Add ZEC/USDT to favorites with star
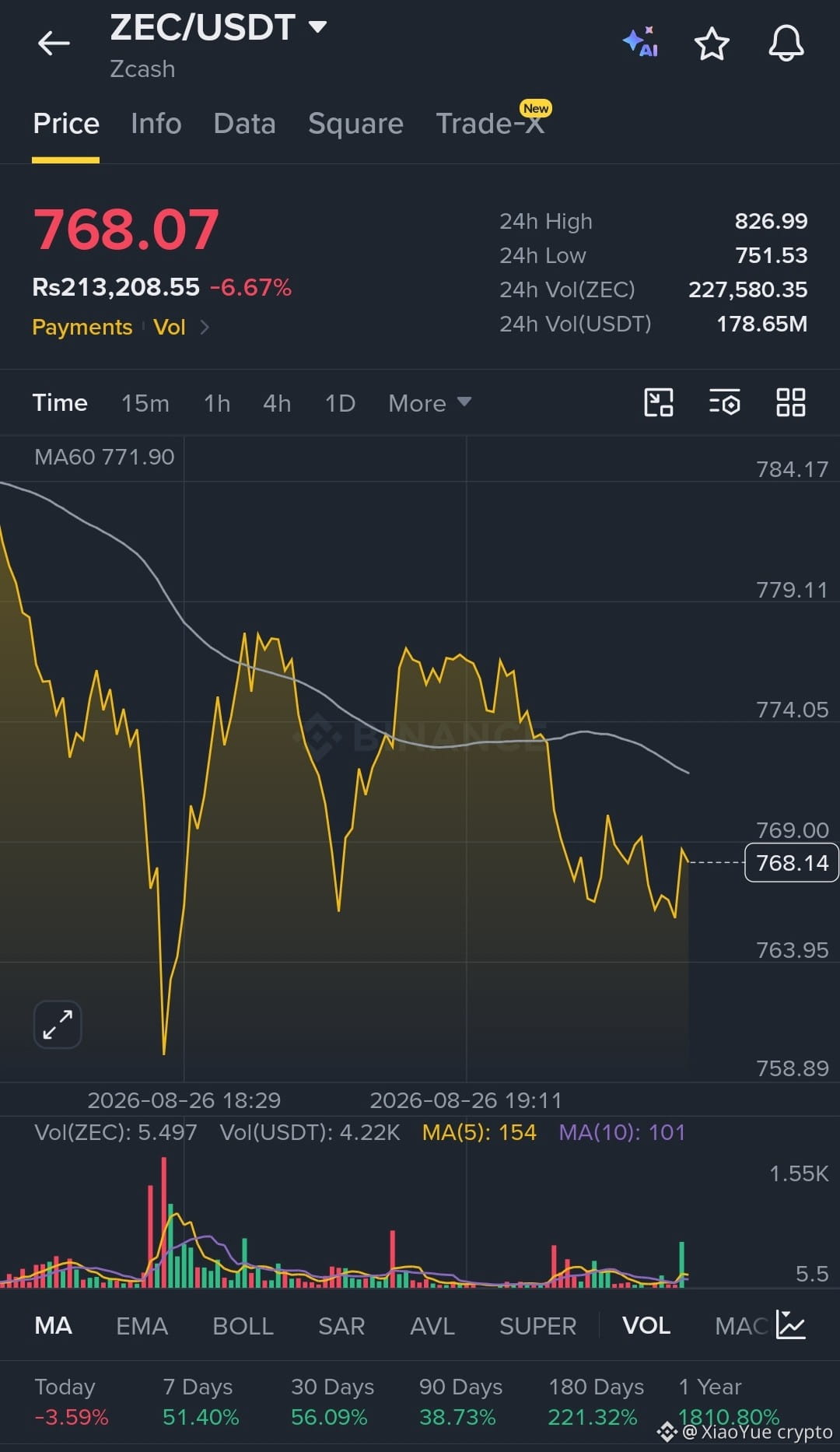 click(x=712, y=44)
